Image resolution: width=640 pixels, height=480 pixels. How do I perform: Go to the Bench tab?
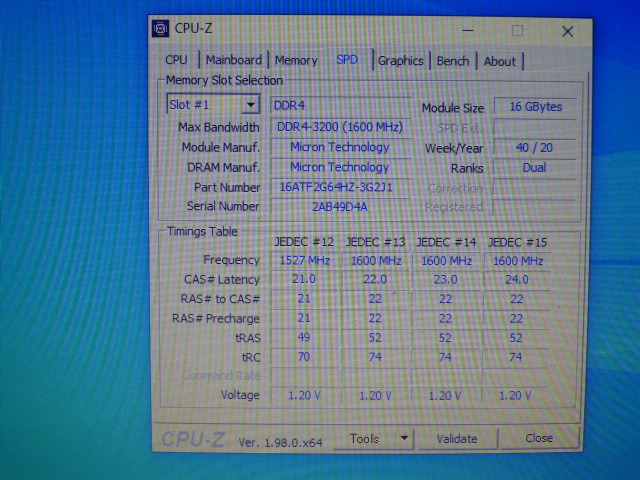(x=453, y=61)
